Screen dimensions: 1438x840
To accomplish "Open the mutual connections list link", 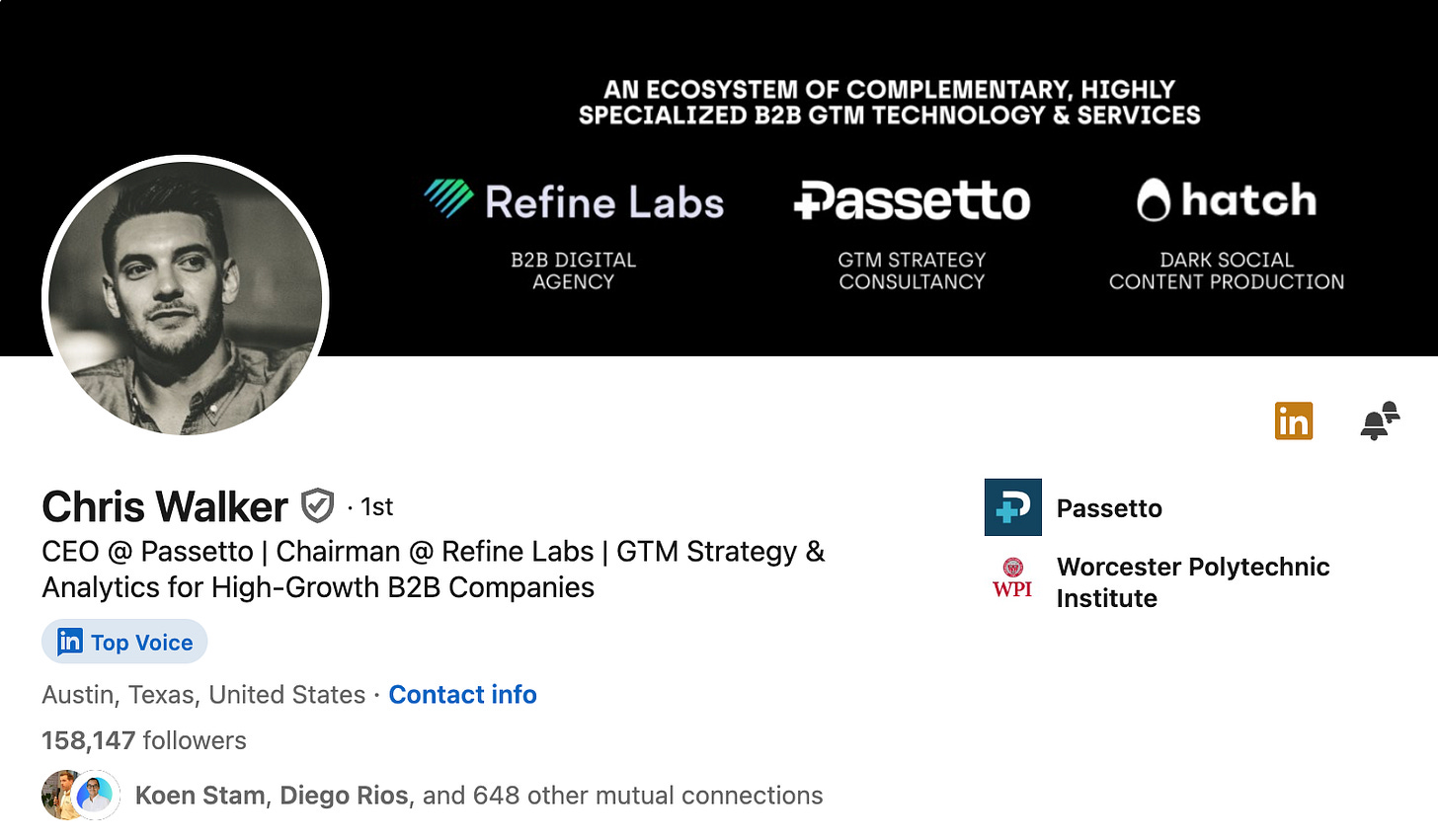I will tap(479, 796).
